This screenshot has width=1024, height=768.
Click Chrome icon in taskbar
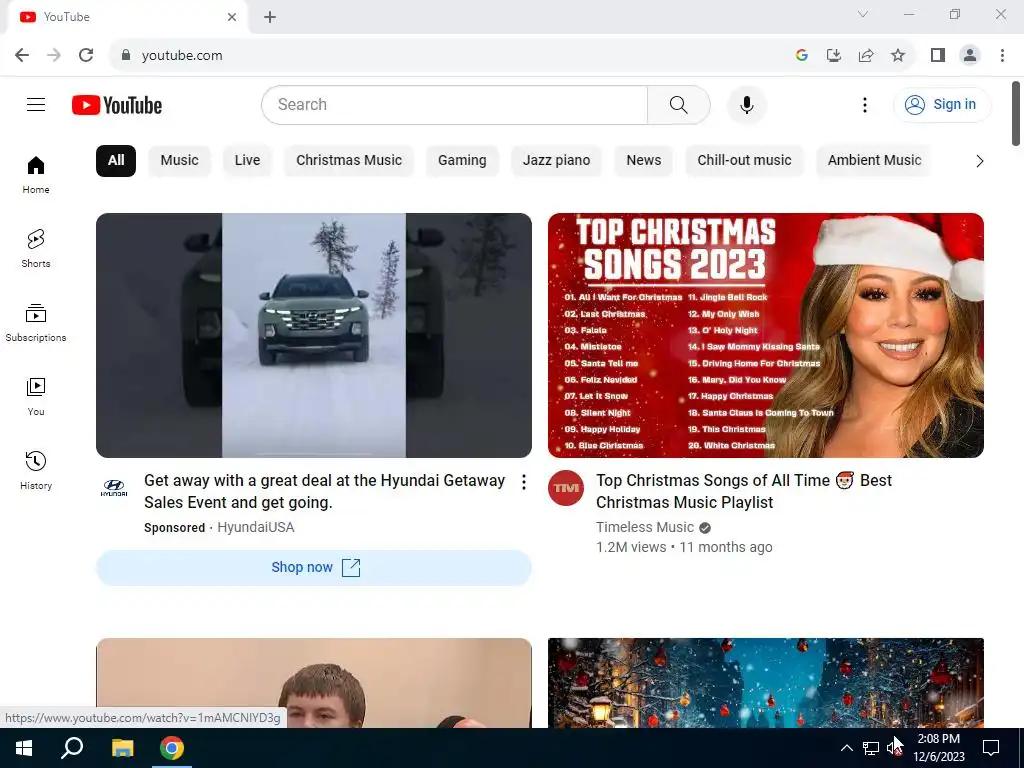172,748
